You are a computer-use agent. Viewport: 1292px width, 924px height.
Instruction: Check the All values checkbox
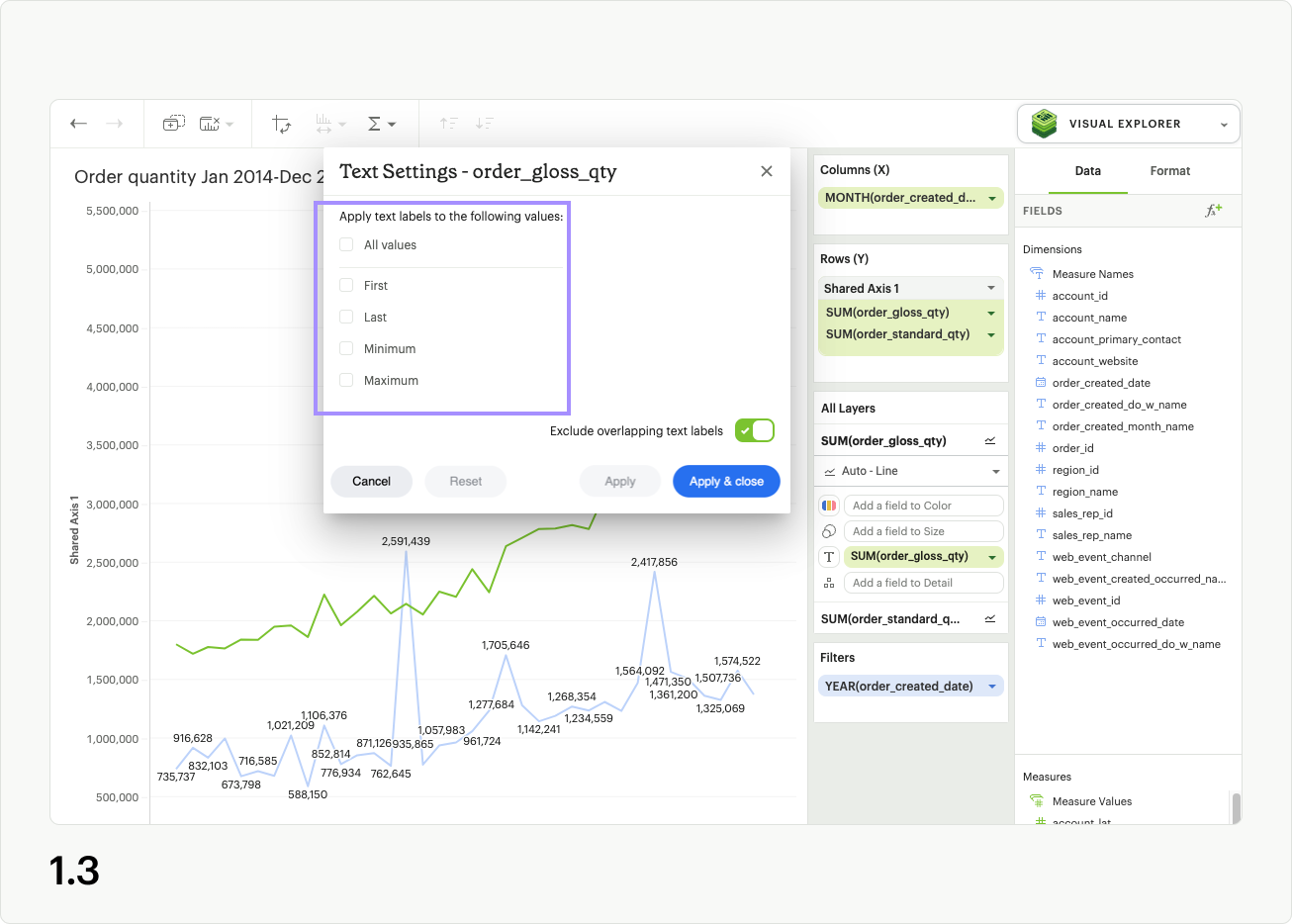(346, 244)
